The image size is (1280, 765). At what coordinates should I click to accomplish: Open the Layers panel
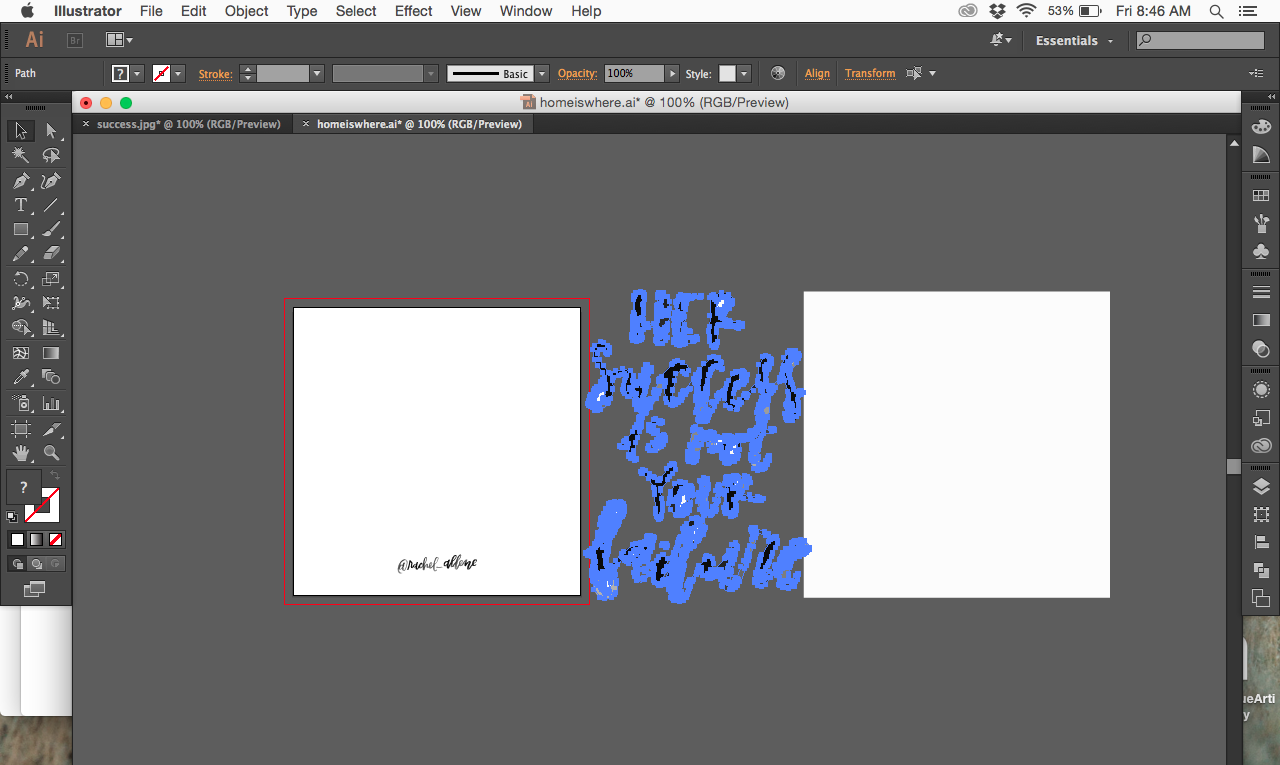click(x=1261, y=487)
